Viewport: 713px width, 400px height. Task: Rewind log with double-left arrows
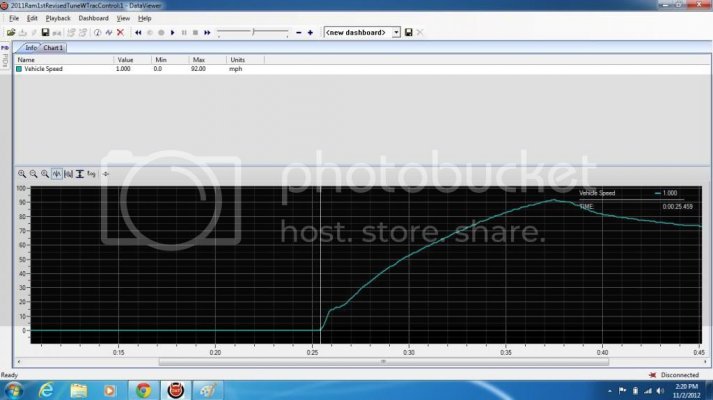(x=138, y=33)
